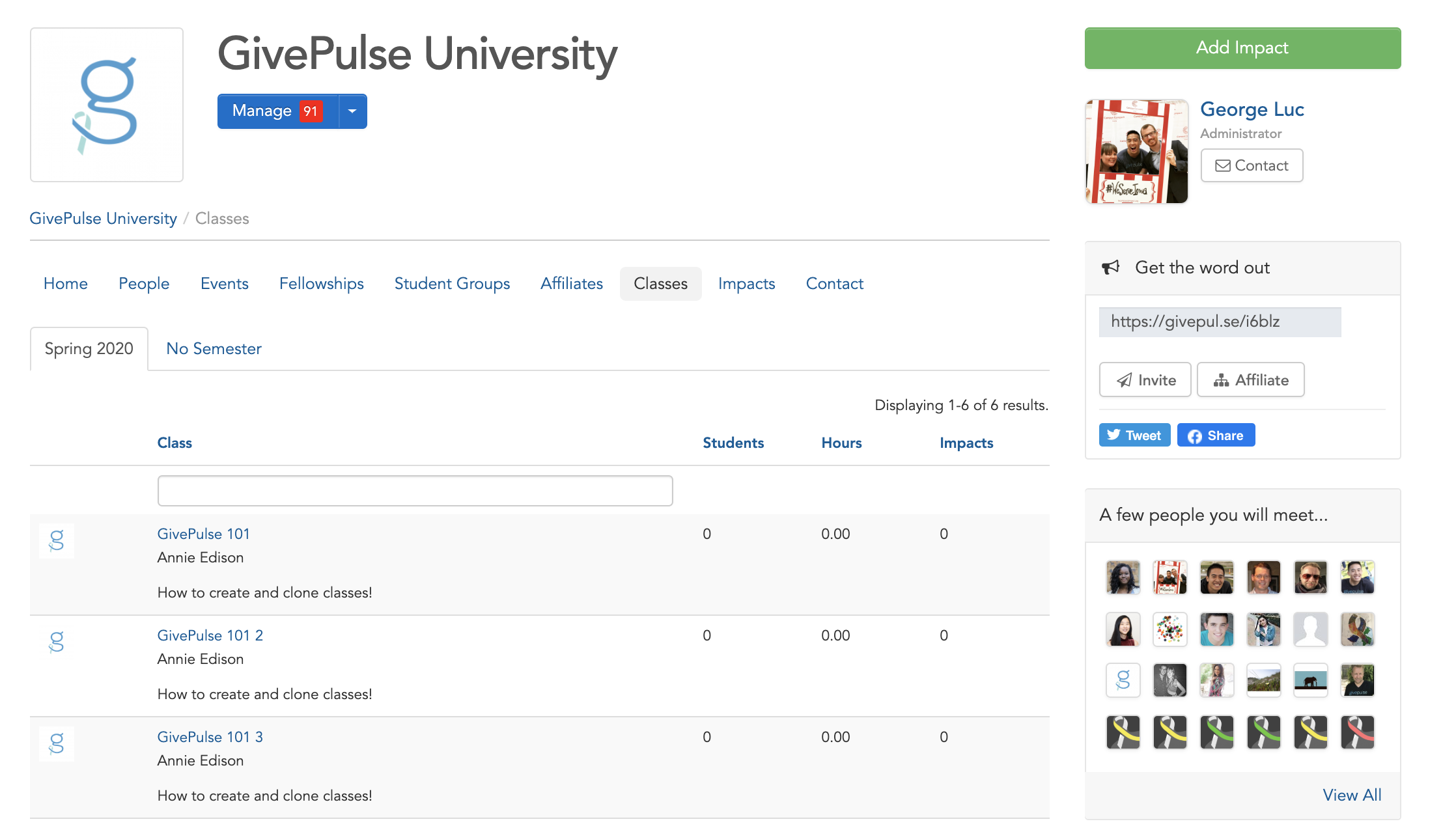Click description text in the GivePulse 101 row
This screenshot has height=828, width=1456.
[x=265, y=593]
